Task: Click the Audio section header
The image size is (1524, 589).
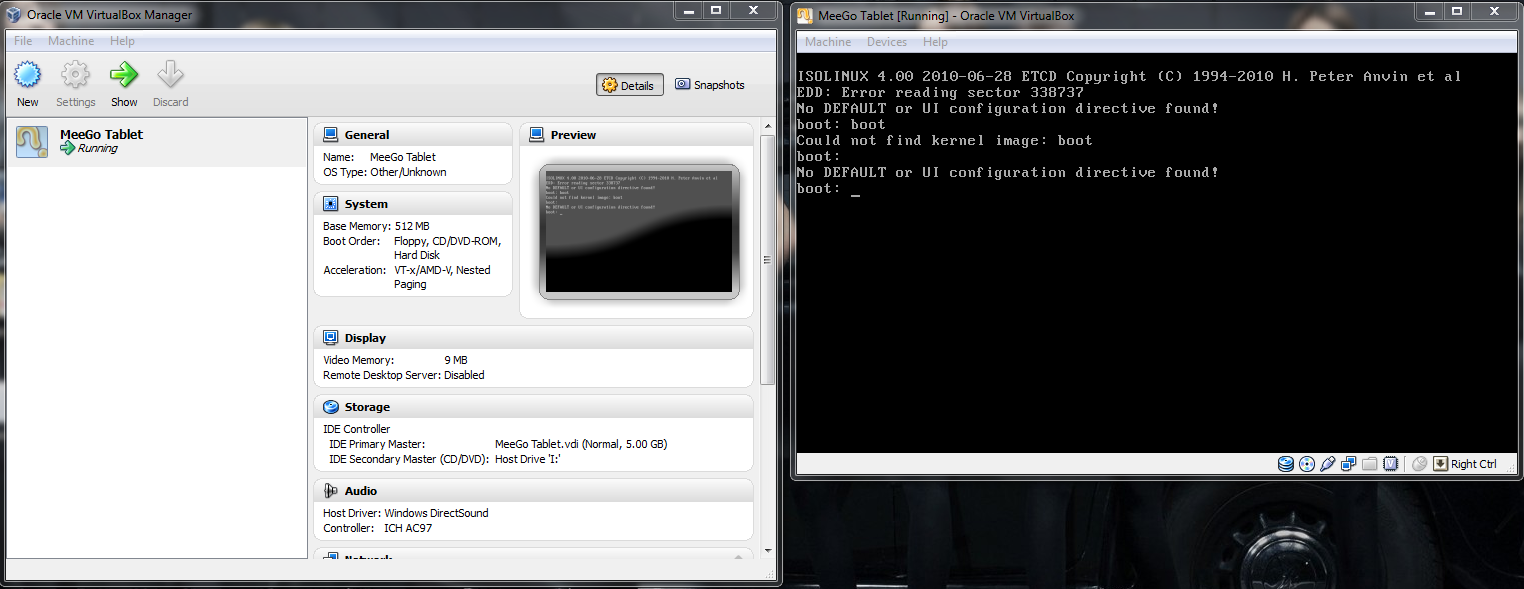Action: click(534, 491)
